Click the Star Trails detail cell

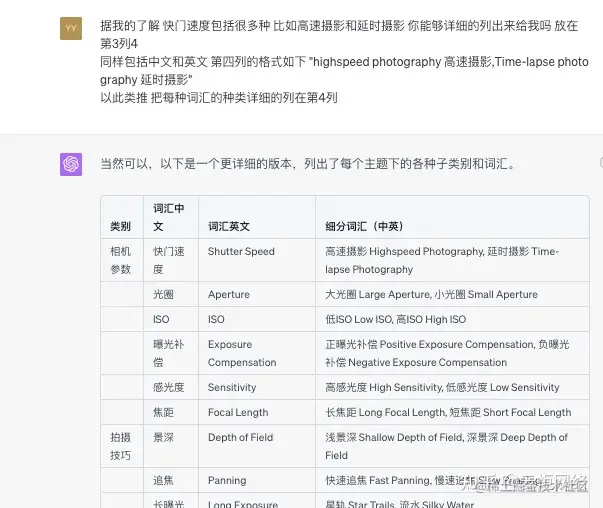pyautogui.click(x=452, y=501)
